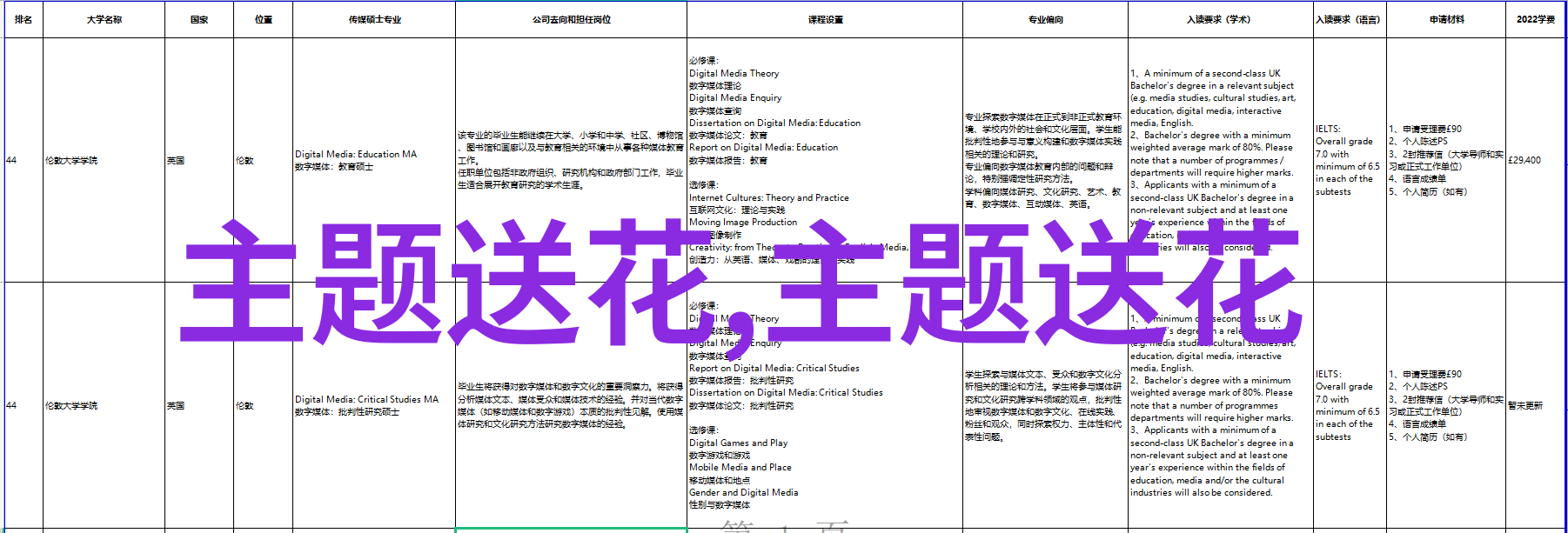Select the 公司去向和担任岗位 header cell
1568x533 pixels.
point(571,19)
